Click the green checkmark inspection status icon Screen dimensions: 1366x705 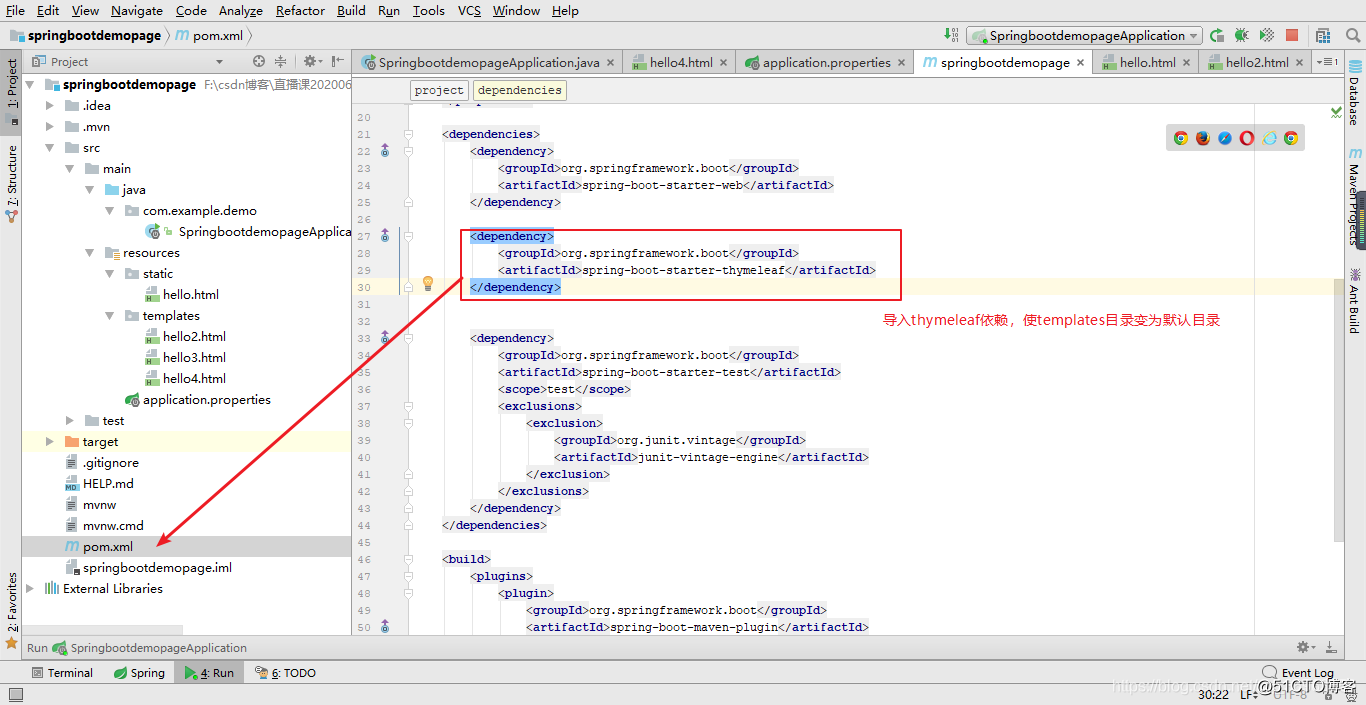tap(1337, 113)
